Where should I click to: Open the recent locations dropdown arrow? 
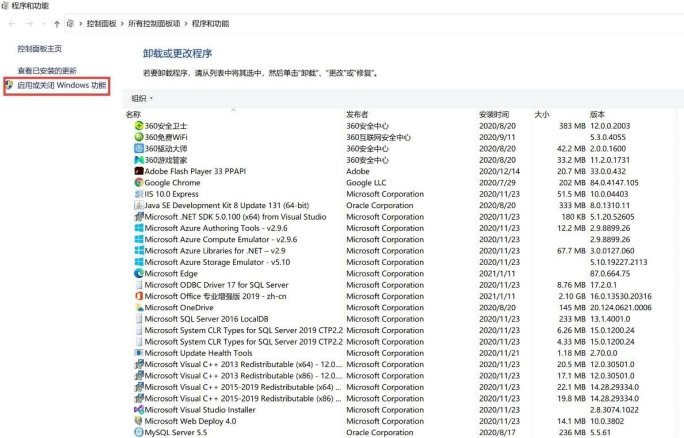pyautogui.click(x=44, y=24)
